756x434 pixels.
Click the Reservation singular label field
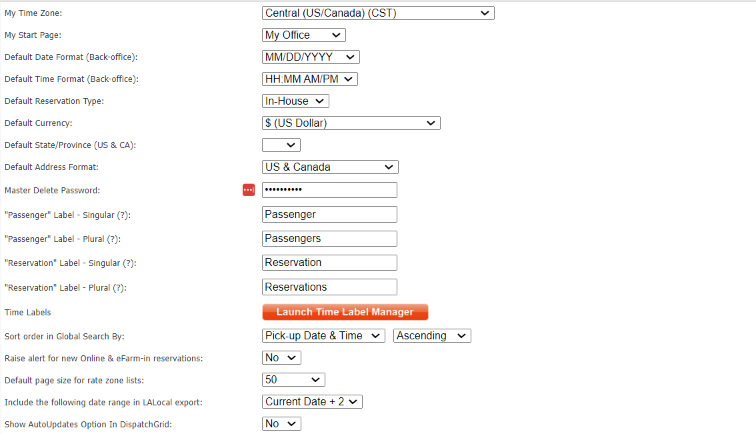330,262
